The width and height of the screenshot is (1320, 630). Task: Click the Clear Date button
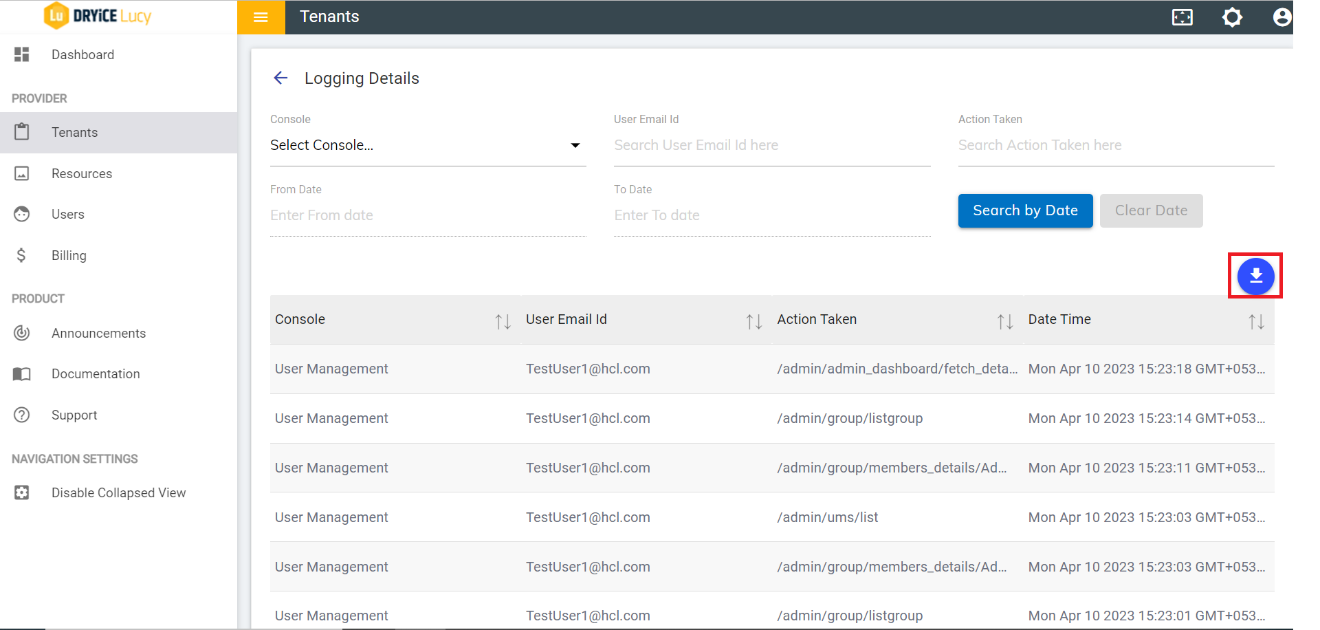point(1151,210)
